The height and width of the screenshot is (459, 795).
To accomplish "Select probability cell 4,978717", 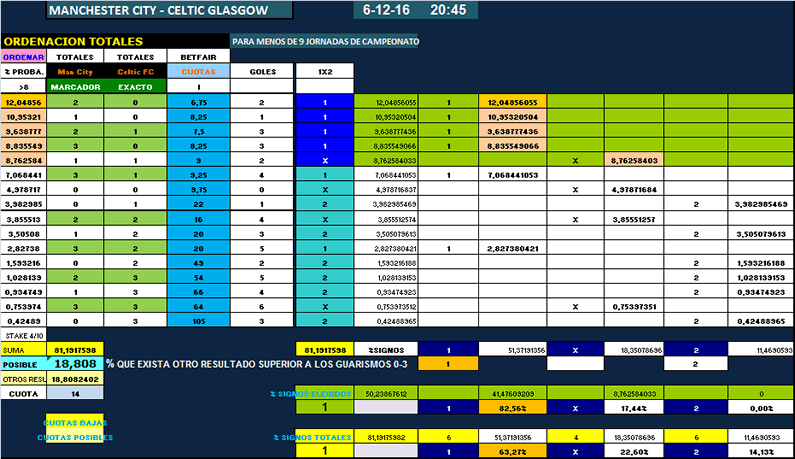I will [x=23, y=190].
